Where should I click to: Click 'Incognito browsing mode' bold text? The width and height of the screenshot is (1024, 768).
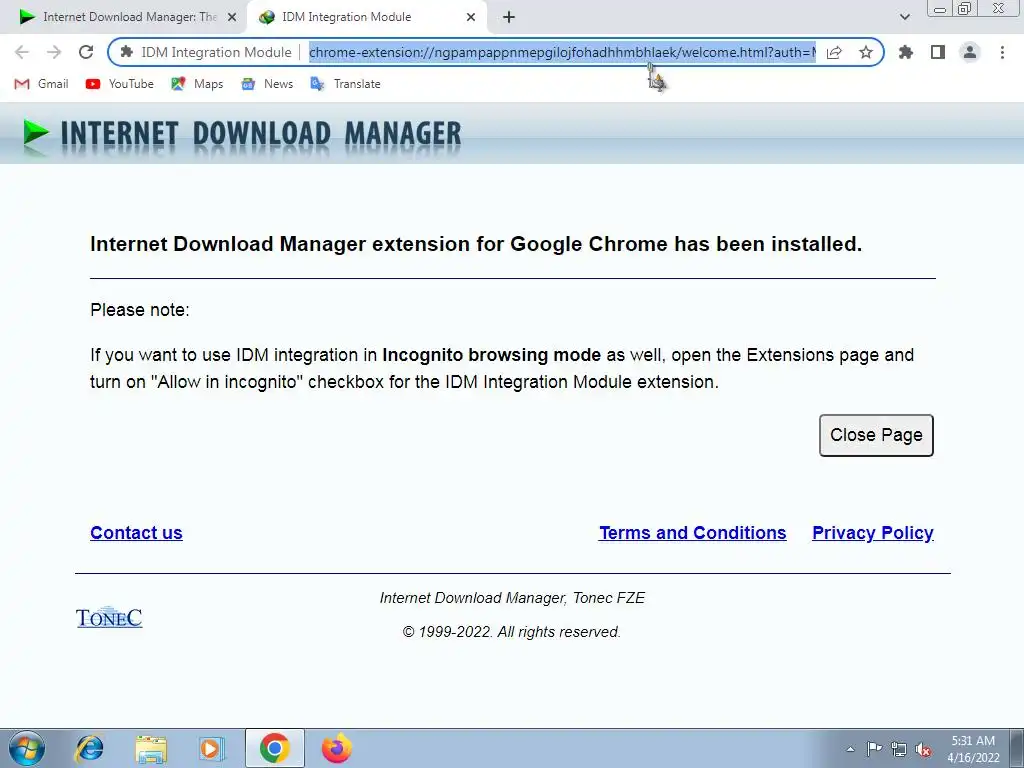pos(491,355)
